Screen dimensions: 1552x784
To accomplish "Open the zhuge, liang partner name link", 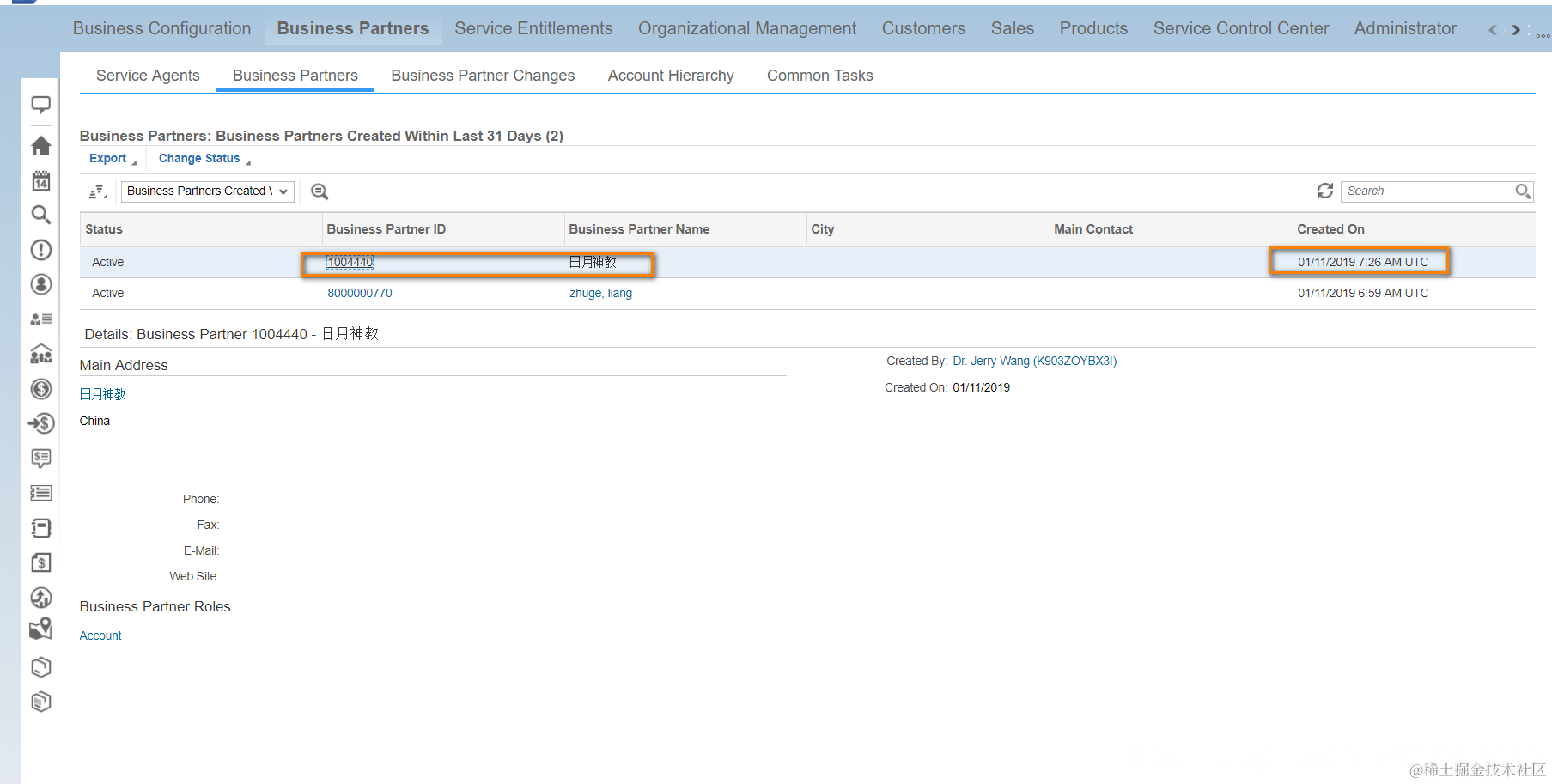I will click(600, 293).
